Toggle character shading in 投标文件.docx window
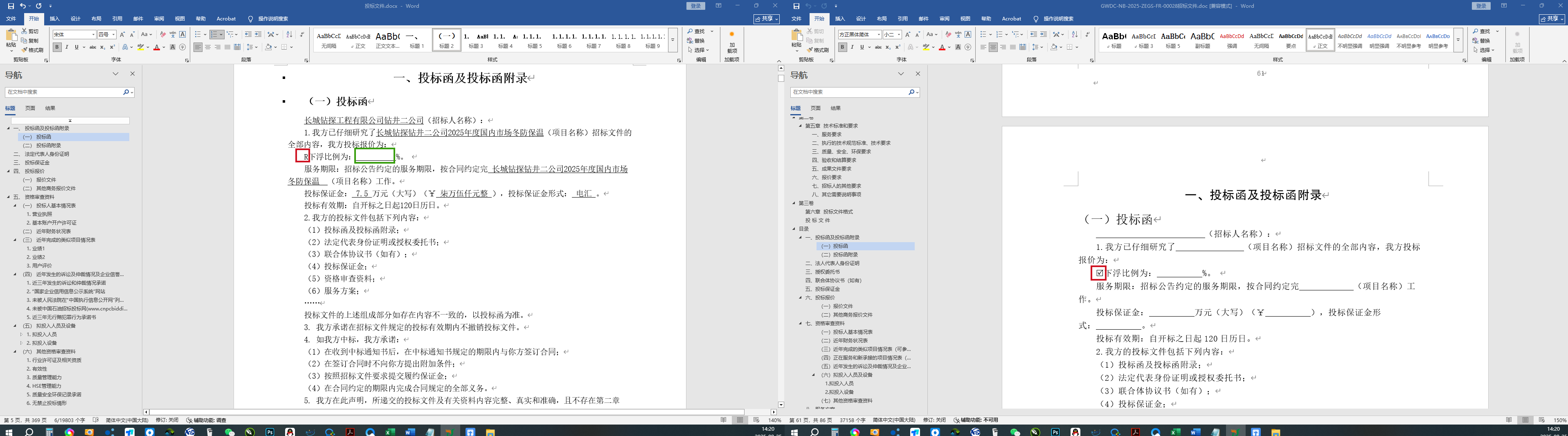This screenshot has width=1568, height=436. click(x=172, y=47)
